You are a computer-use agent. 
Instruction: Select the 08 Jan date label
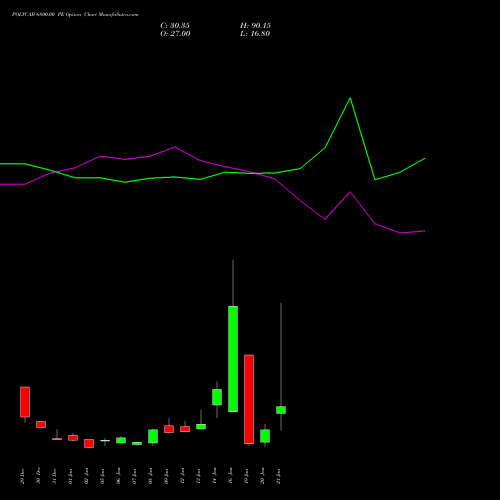(x=150, y=476)
